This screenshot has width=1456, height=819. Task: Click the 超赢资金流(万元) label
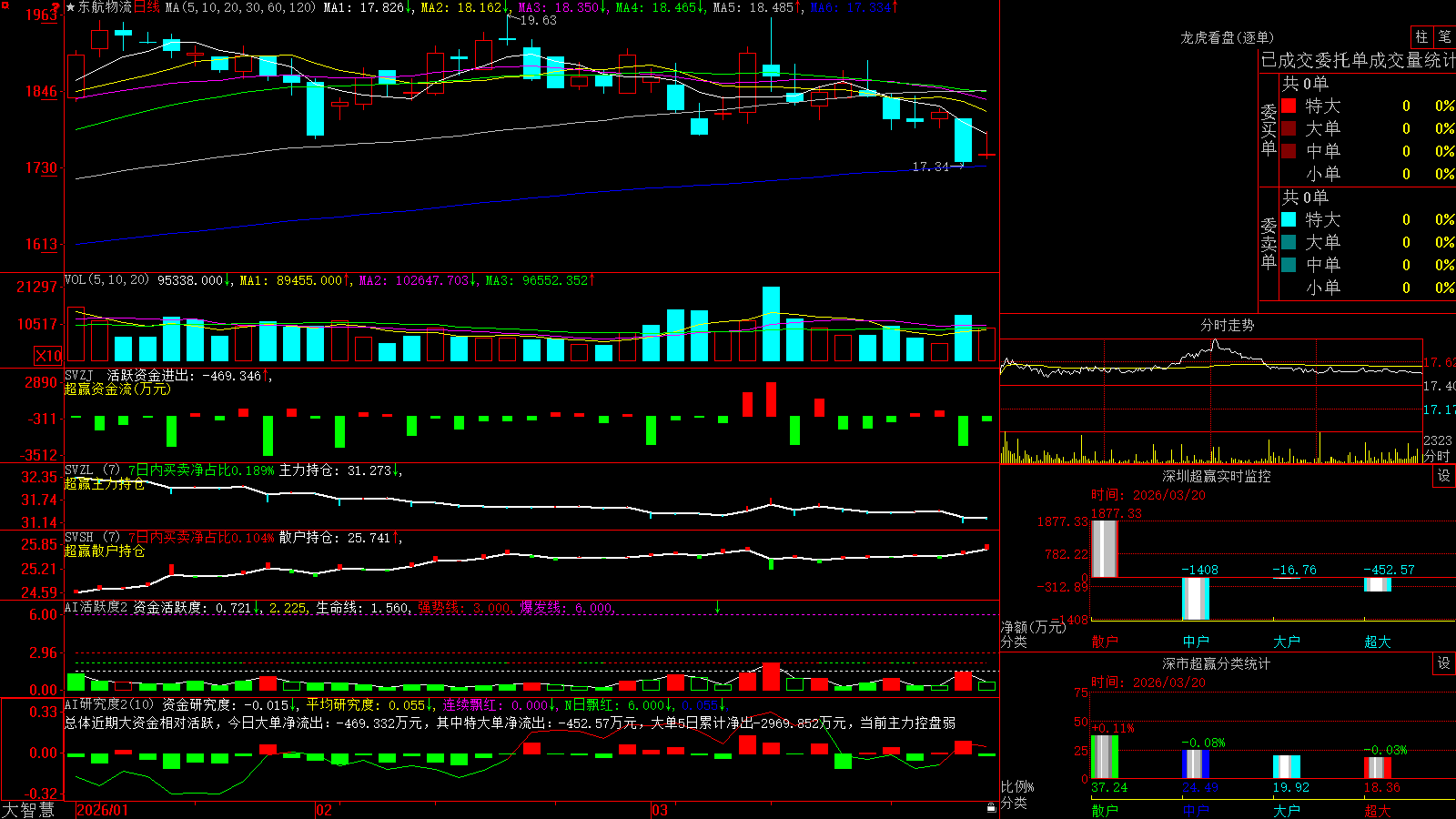coord(117,389)
